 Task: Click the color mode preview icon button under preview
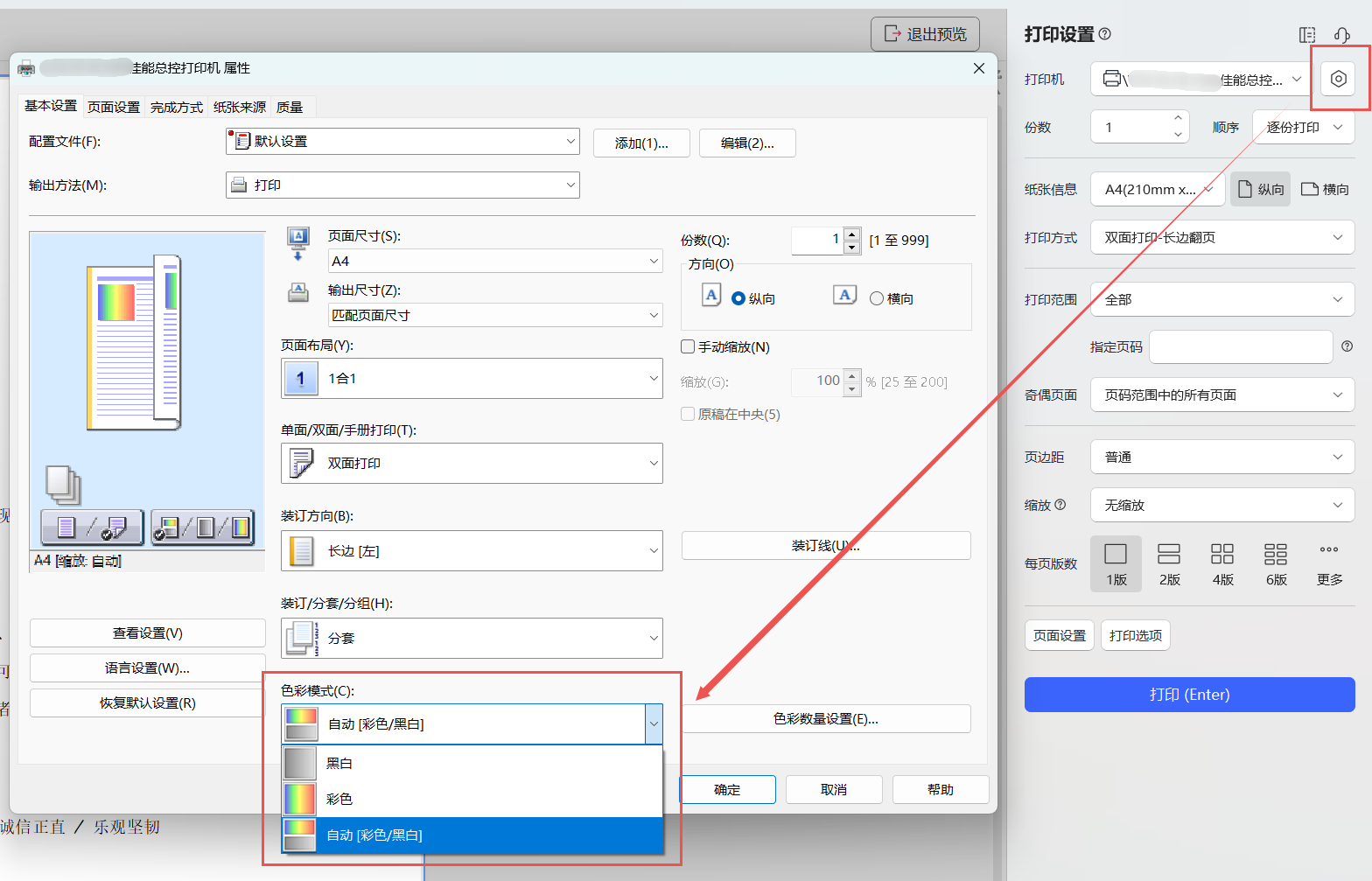click(202, 528)
